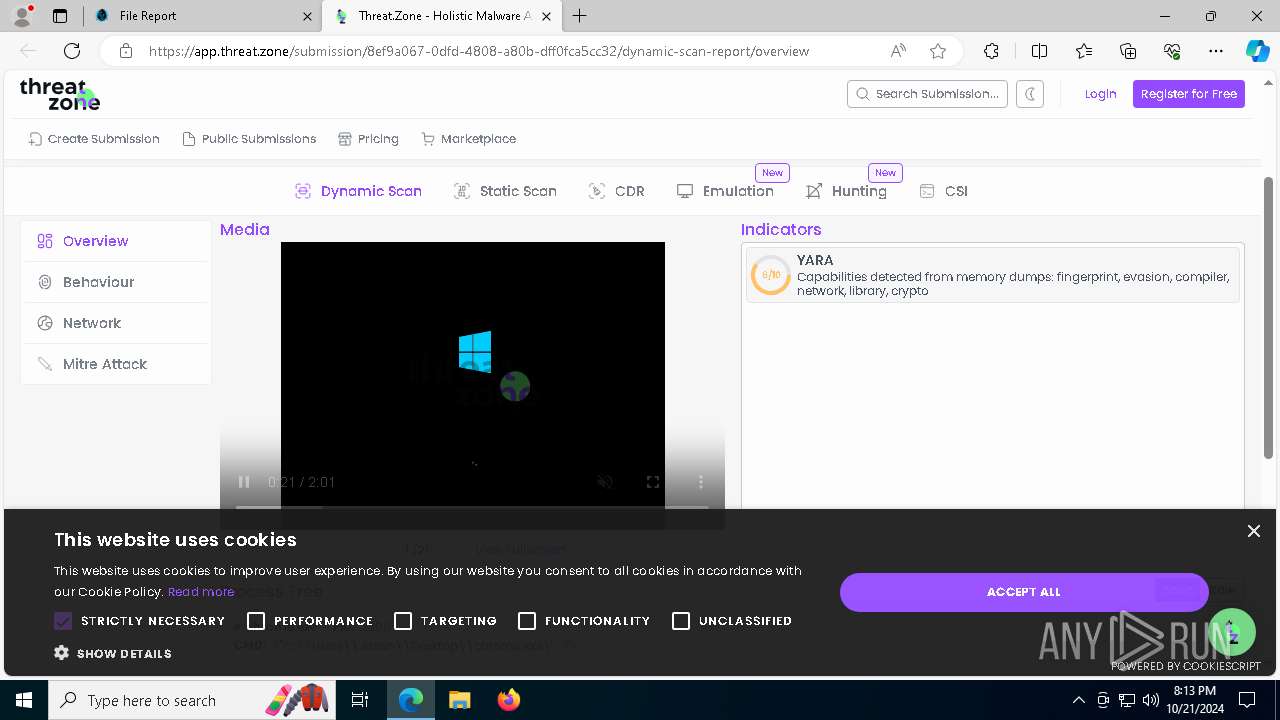
Task: Enable Performance cookies checkbox
Action: pyautogui.click(x=256, y=621)
